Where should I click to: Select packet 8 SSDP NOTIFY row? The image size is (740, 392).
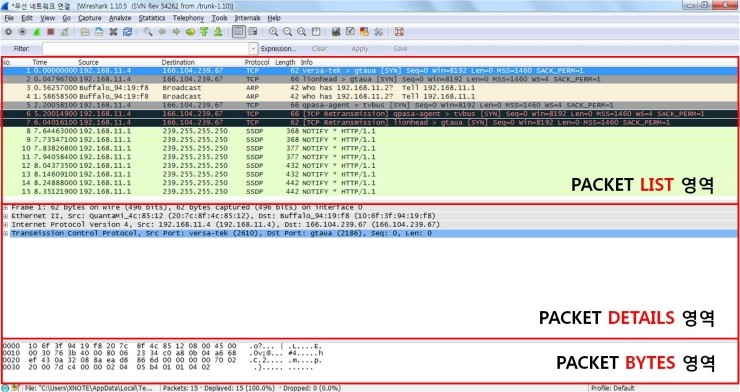coord(370,131)
